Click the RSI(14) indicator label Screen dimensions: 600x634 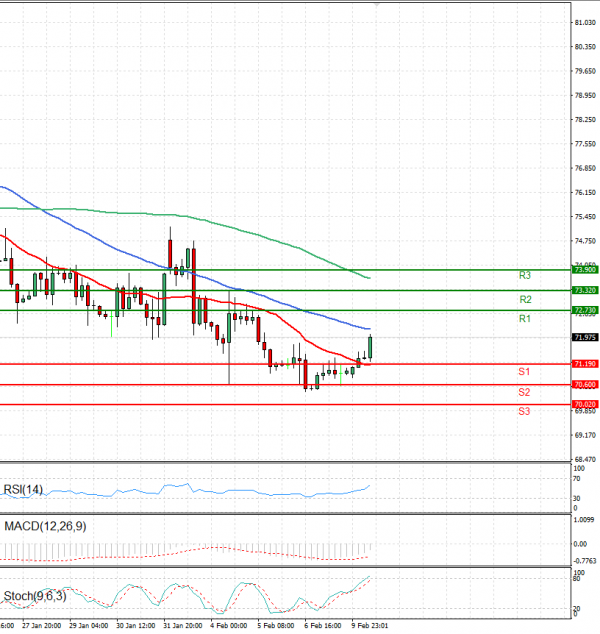[x=23, y=490]
